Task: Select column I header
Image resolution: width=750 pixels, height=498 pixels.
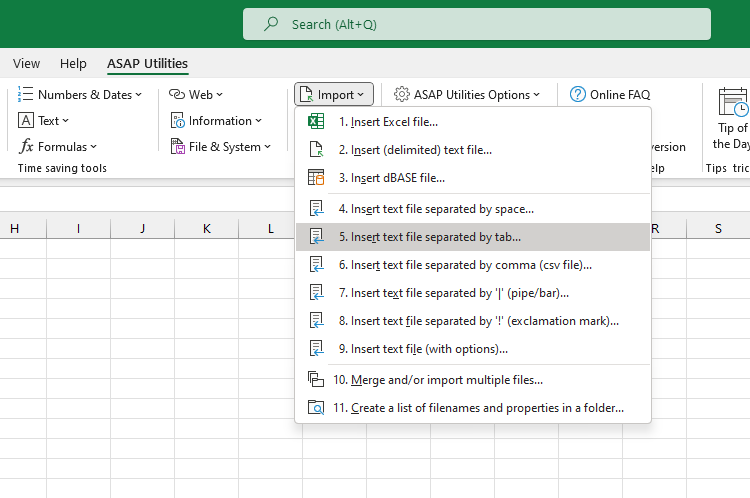Action: pyautogui.click(x=78, y=229)
